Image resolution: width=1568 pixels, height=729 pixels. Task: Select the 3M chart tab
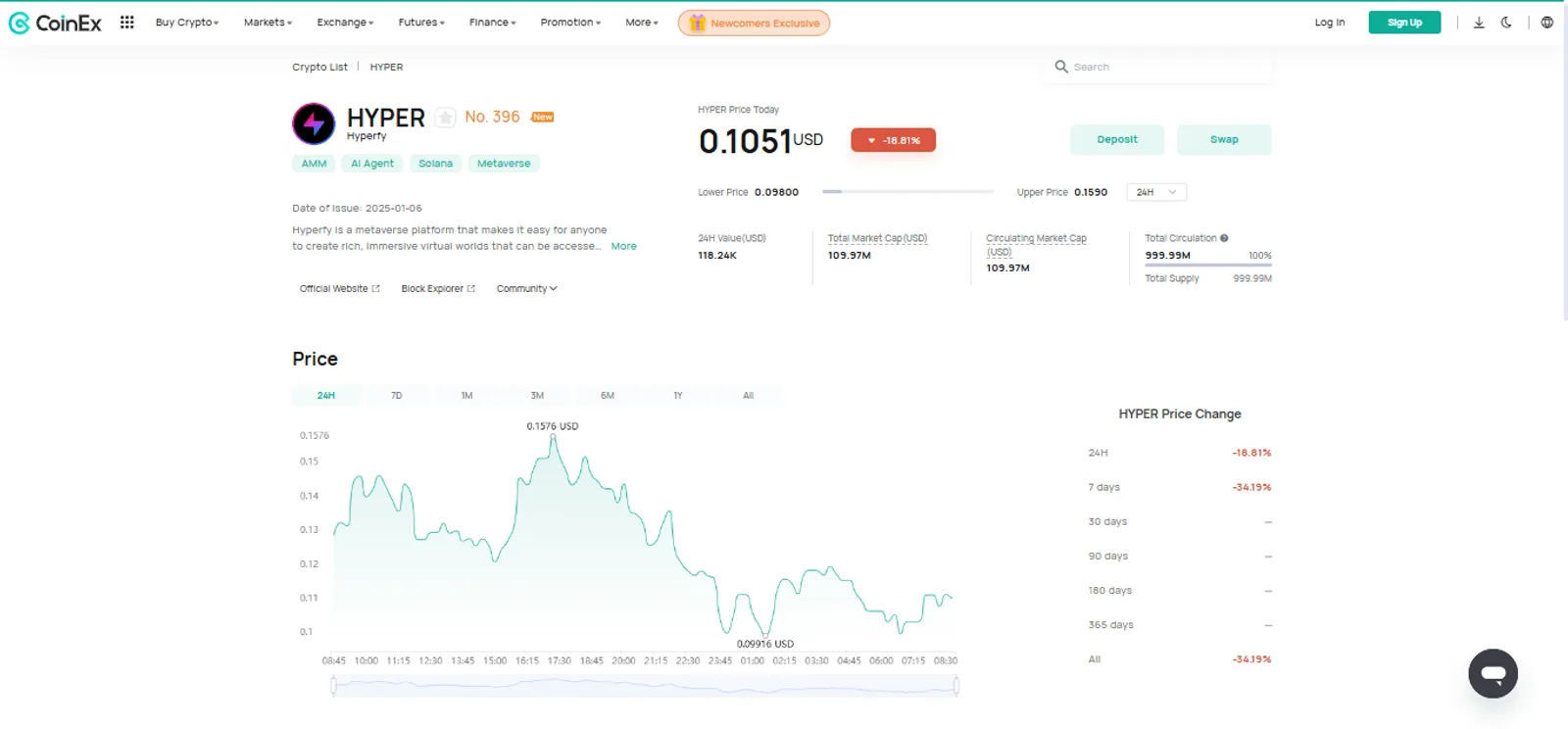point(537,396)
